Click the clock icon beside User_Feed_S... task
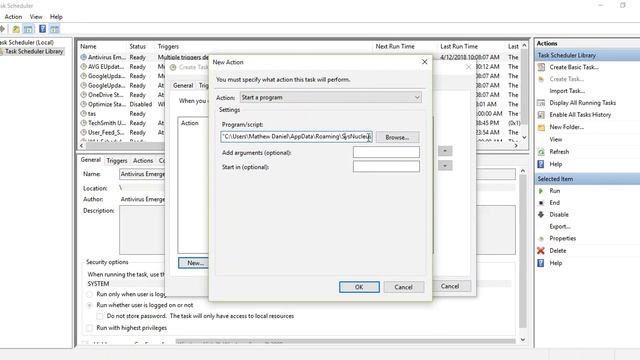Screen dimensions: 640x360 pos(83,132)
